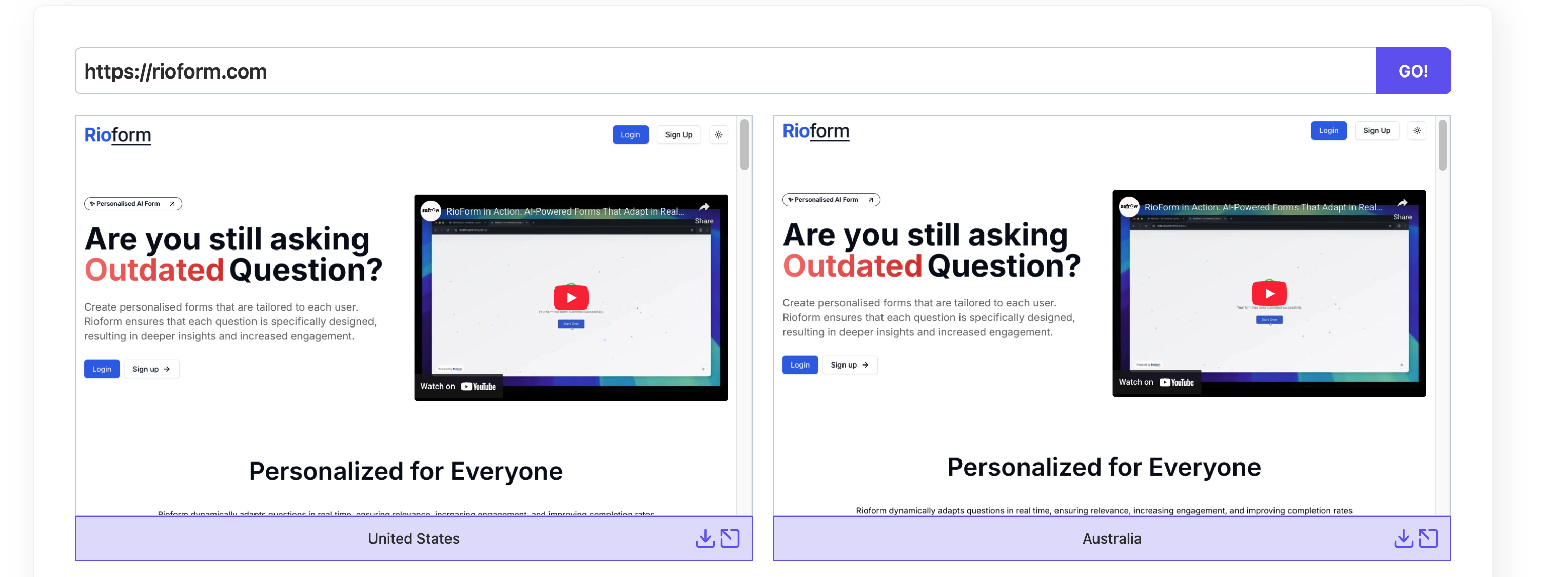This screenshot has width=1568, height=577.
Task: Click Sign up arrow button in Australia hero
Action: click(x=849, y=364)
